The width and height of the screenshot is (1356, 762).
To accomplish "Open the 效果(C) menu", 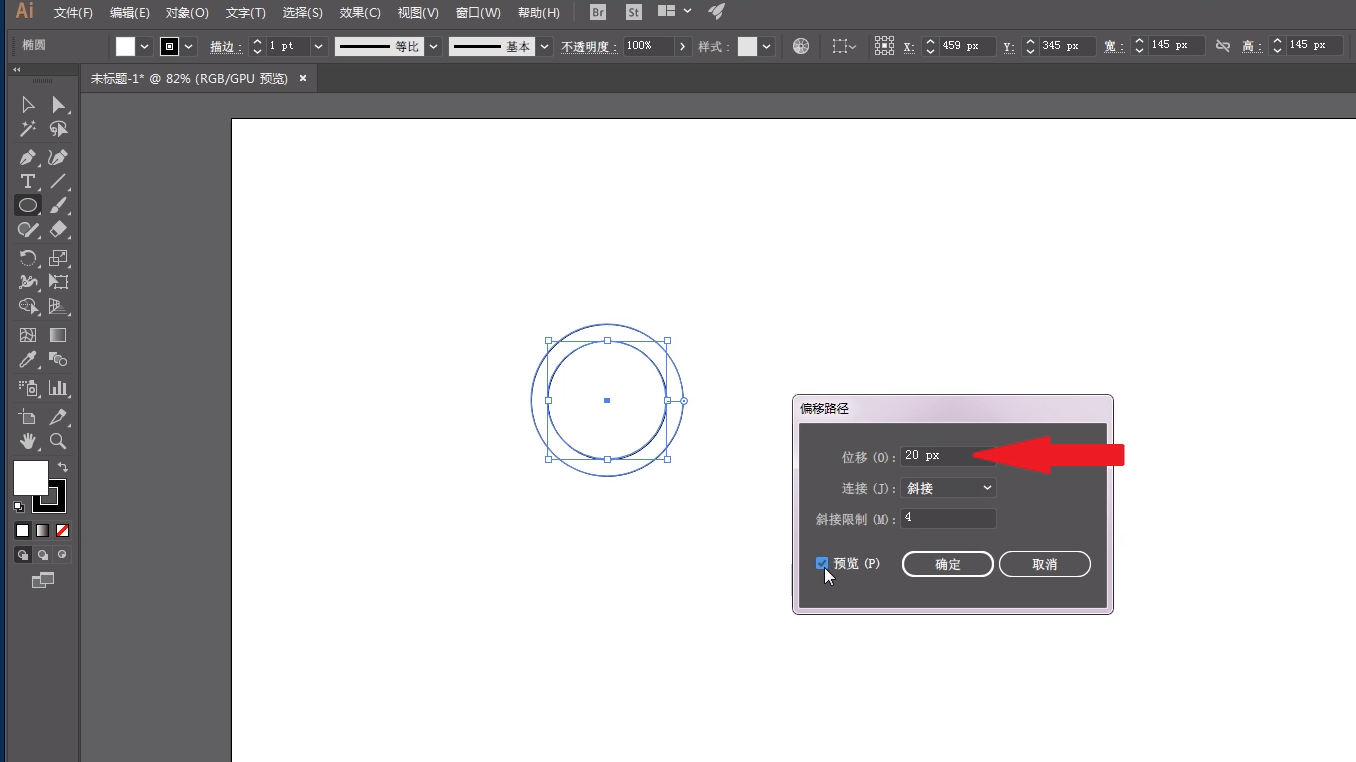I will tap(360, 13).
